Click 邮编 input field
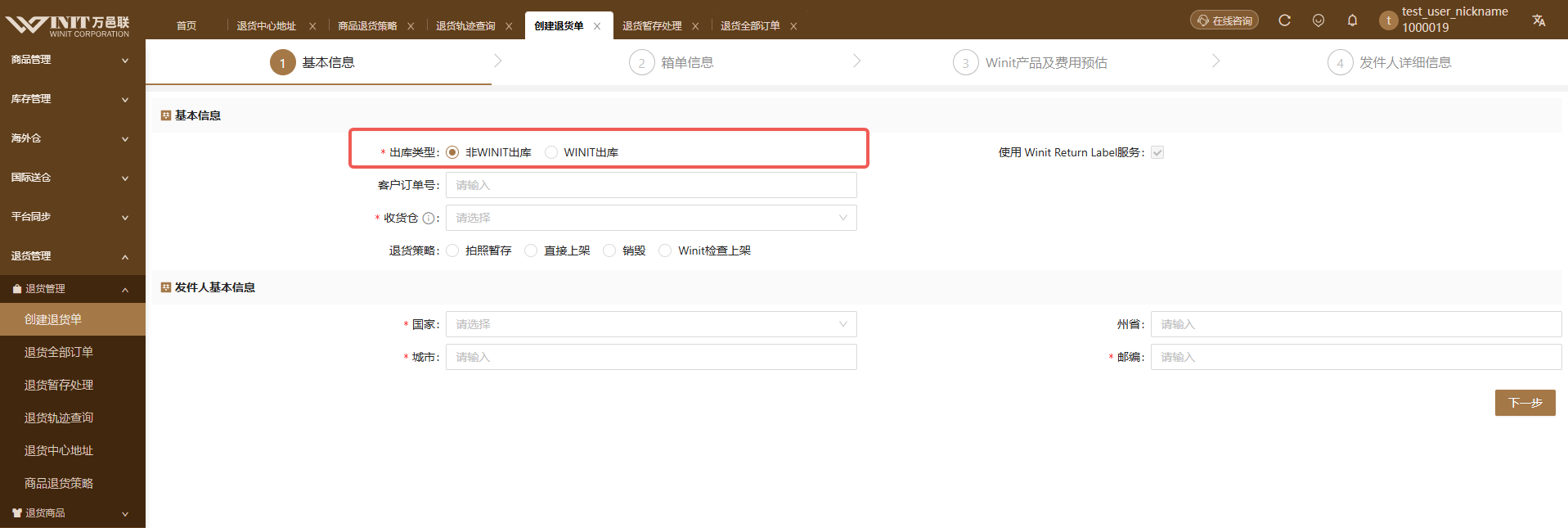 point(1356,357)
